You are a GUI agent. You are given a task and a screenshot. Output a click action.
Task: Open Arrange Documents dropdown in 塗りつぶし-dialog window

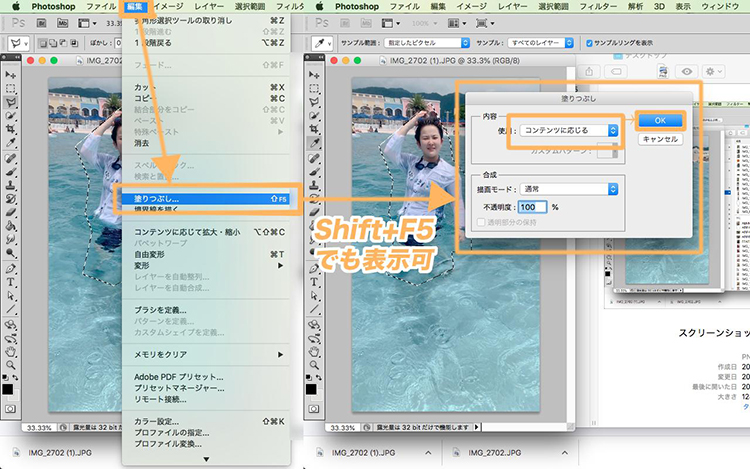(x=456, y=23)
